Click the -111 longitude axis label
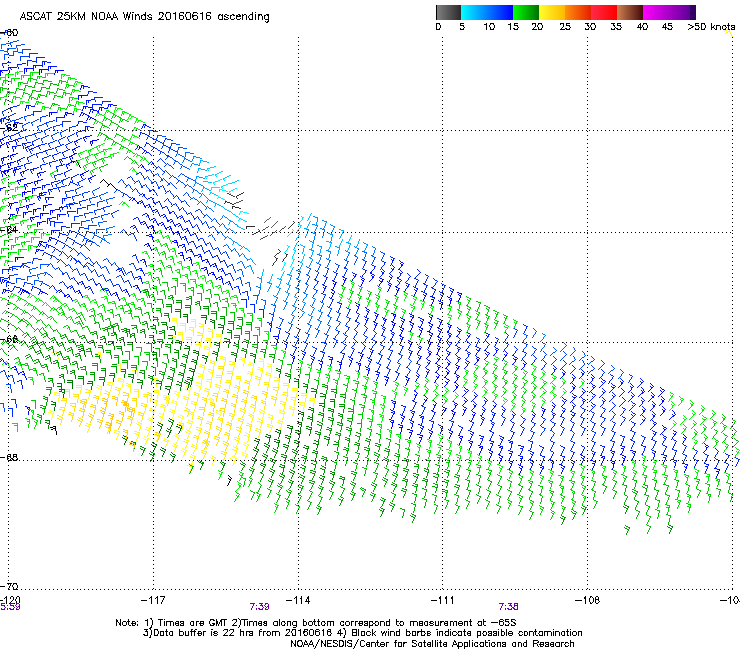 (442, 600)
